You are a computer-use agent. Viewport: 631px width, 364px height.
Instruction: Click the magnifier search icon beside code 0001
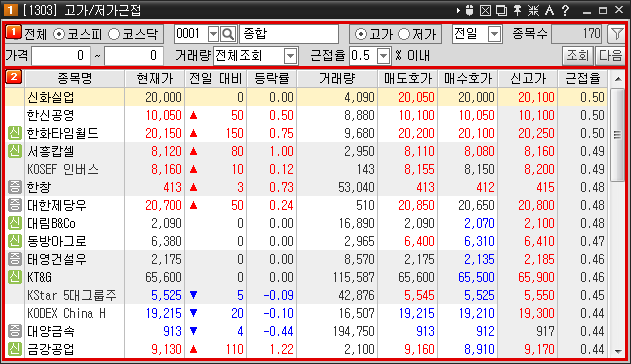228,34
